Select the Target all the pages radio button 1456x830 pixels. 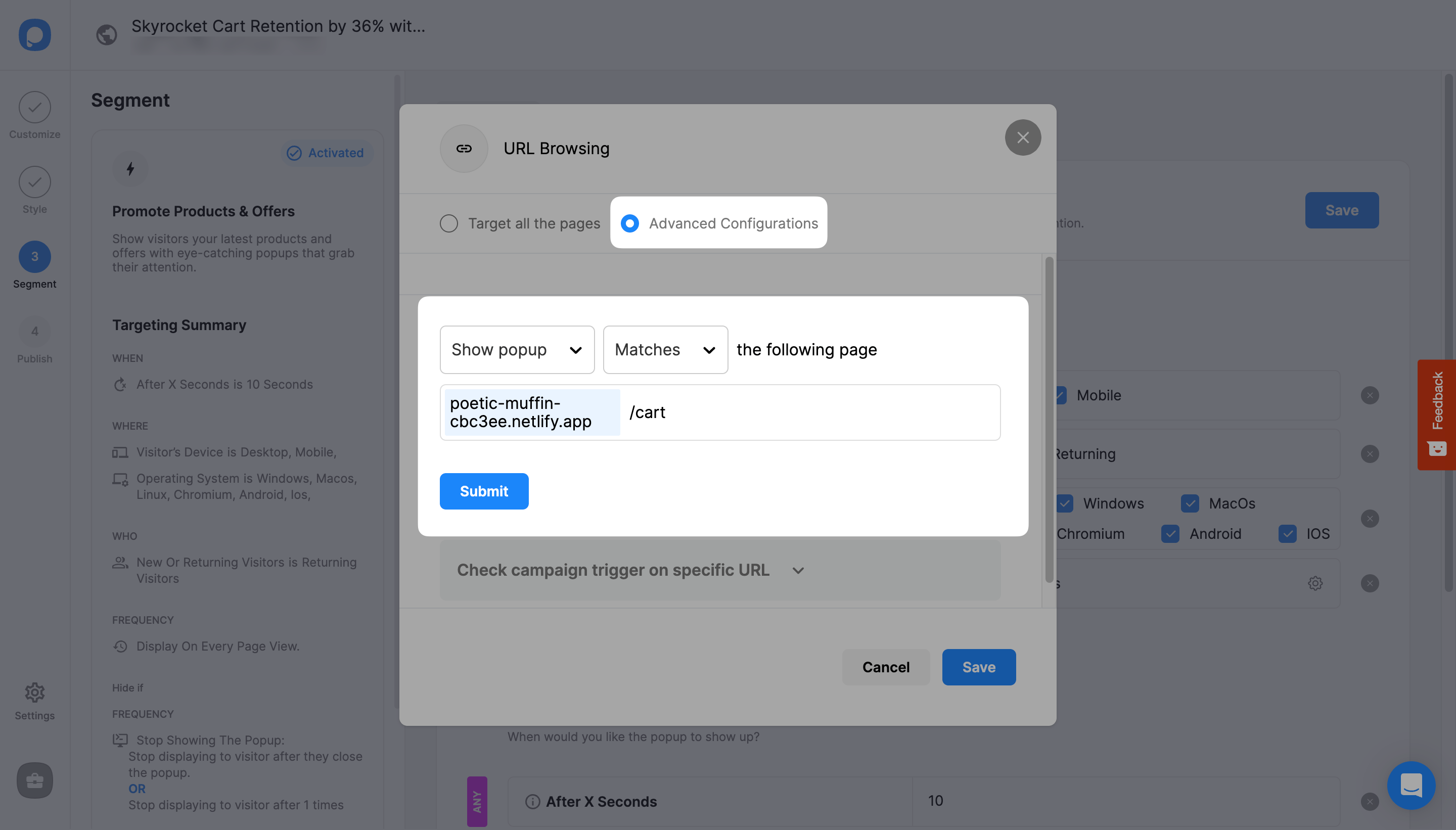click(450, 223)
